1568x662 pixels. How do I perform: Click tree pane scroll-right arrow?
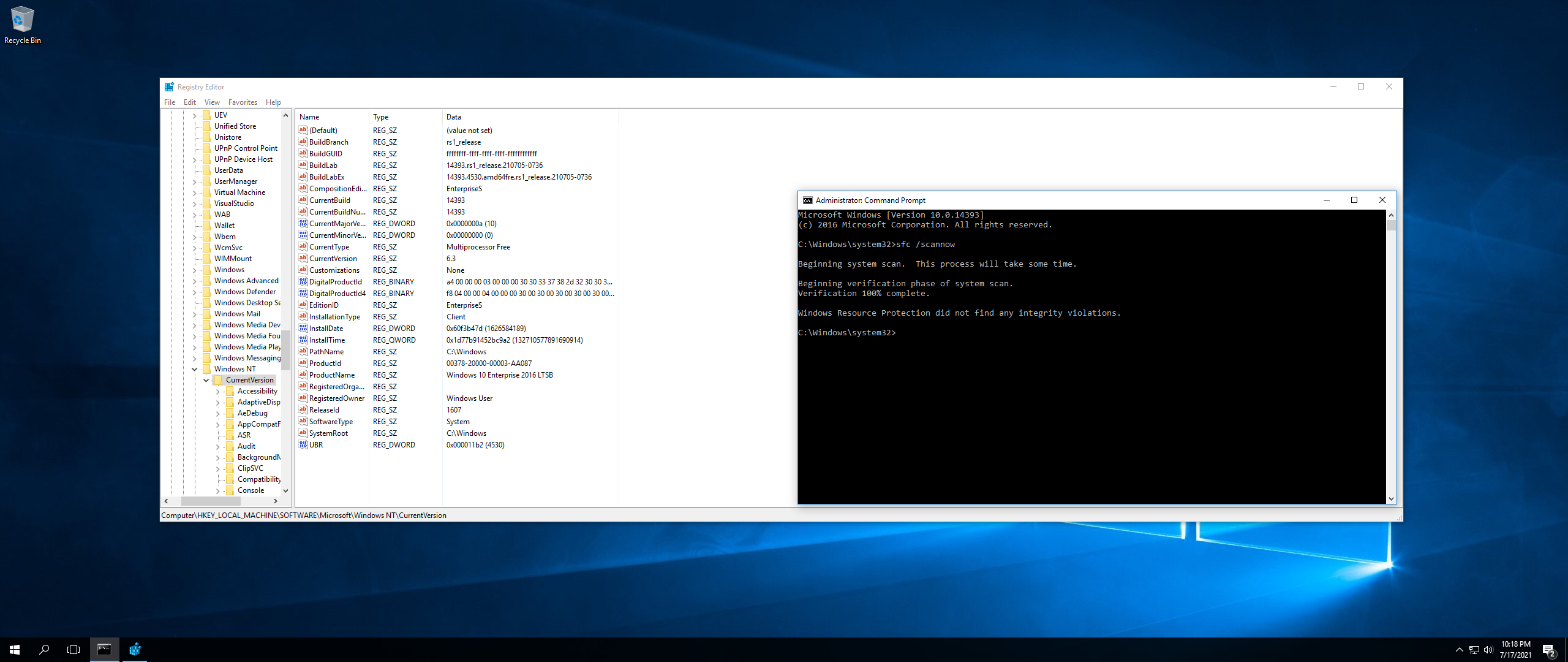[276, 501]
